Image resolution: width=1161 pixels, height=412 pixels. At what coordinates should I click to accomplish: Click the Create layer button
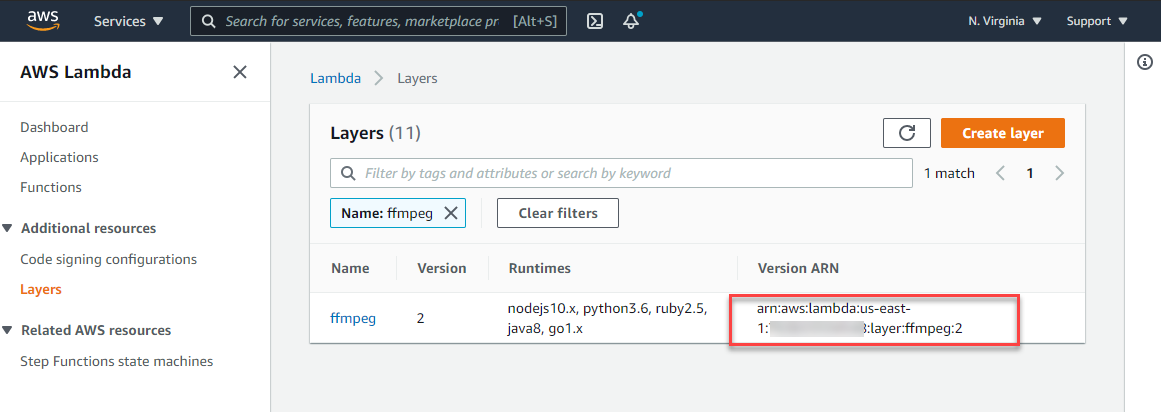tap(1003, 133)
